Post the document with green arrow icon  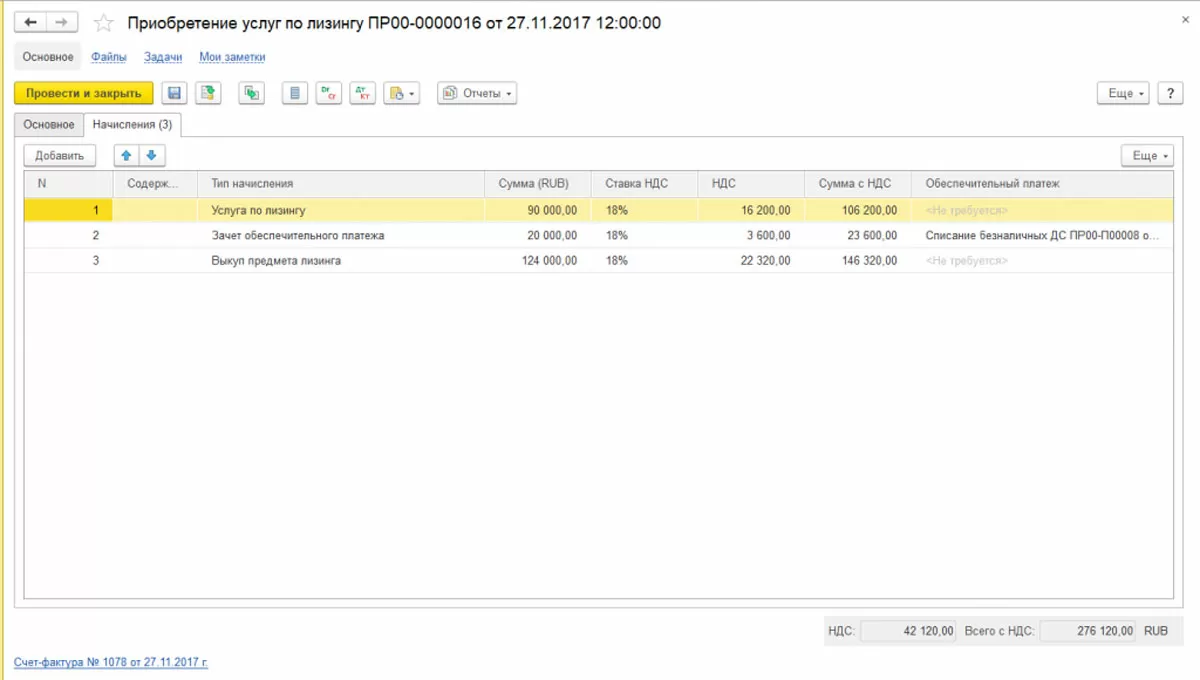tap(208, 93)
